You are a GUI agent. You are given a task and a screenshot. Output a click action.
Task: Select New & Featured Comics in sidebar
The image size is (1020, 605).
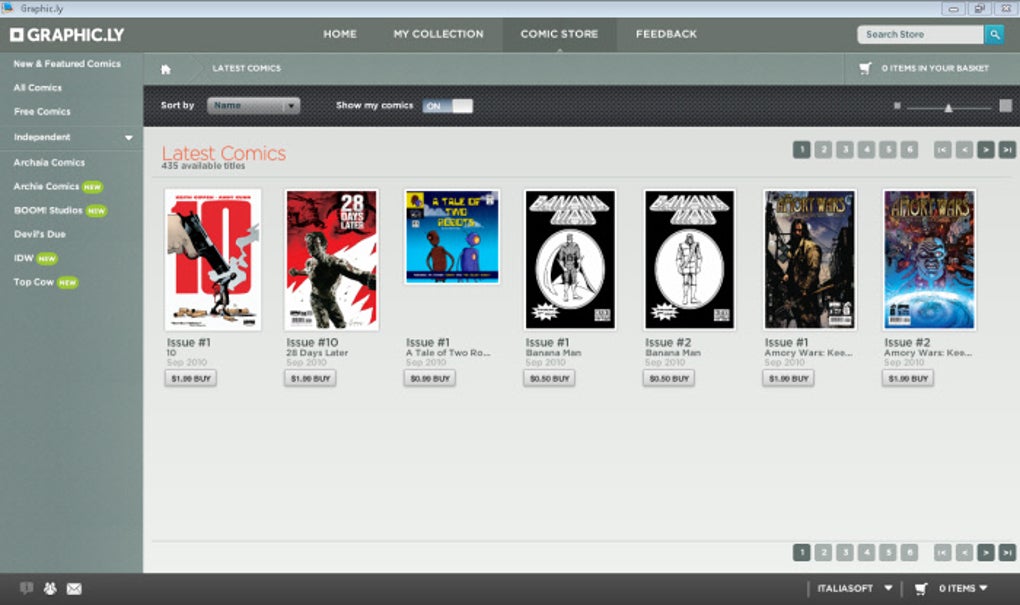pos(67,64)
